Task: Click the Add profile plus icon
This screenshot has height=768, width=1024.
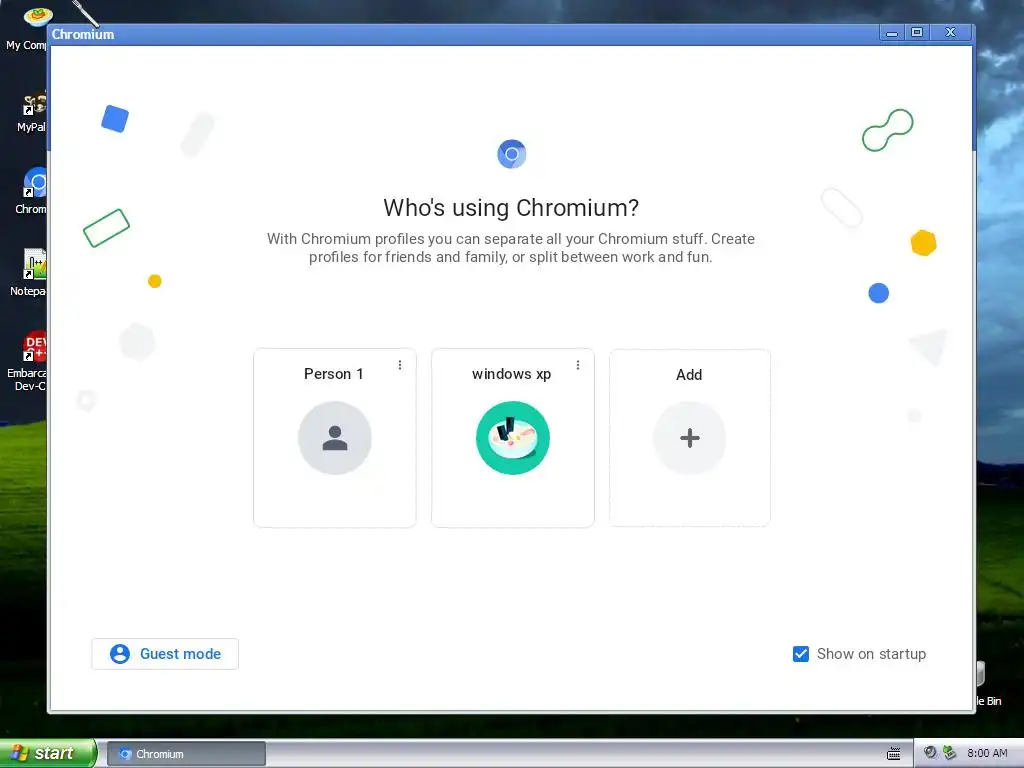Action: point(690,438)
